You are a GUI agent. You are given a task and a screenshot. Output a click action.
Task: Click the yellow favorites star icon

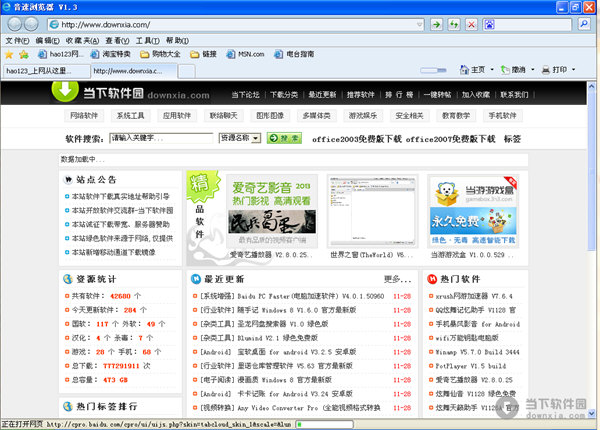pyautogui.click(x=9, y=54)
